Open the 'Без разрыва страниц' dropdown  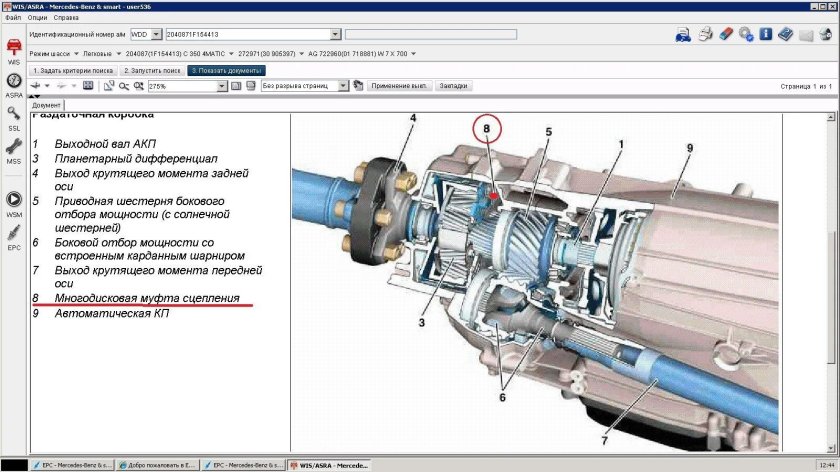point(343,87)
